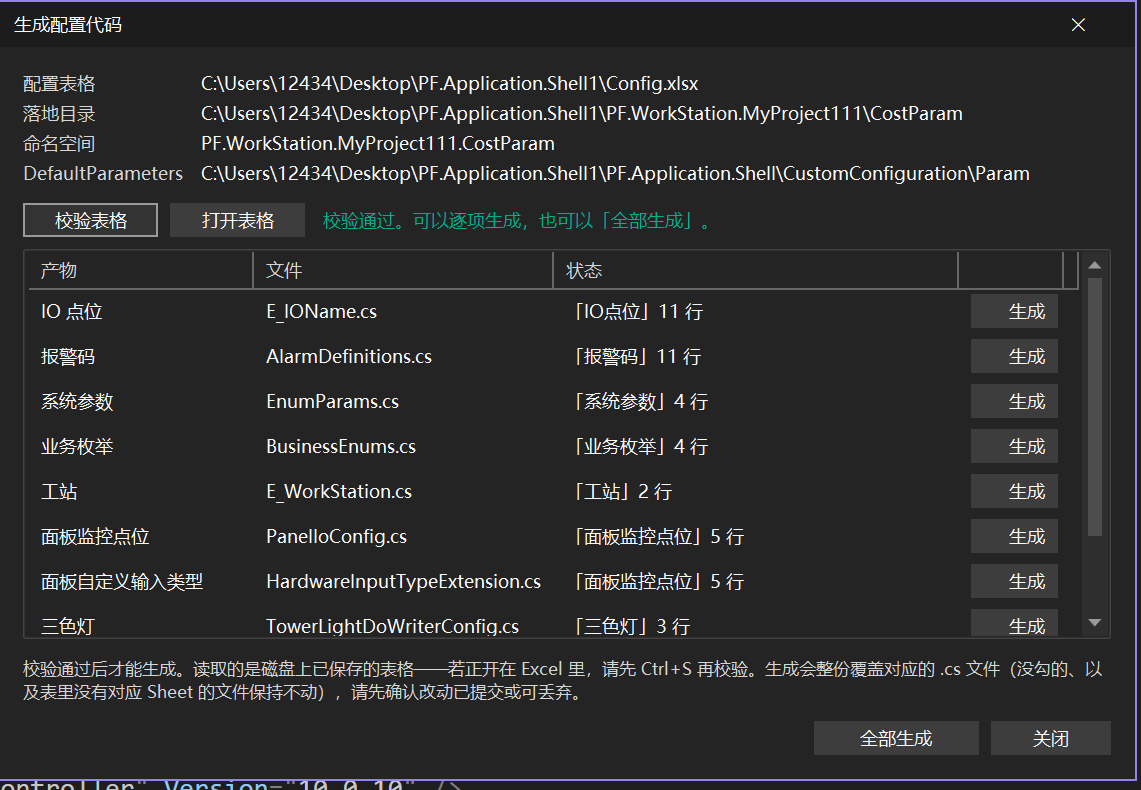Click 生成 in the 报警码 row
Image resolution: width=1141 pixels, height=790 pixels.
[x=1014, y=356]
